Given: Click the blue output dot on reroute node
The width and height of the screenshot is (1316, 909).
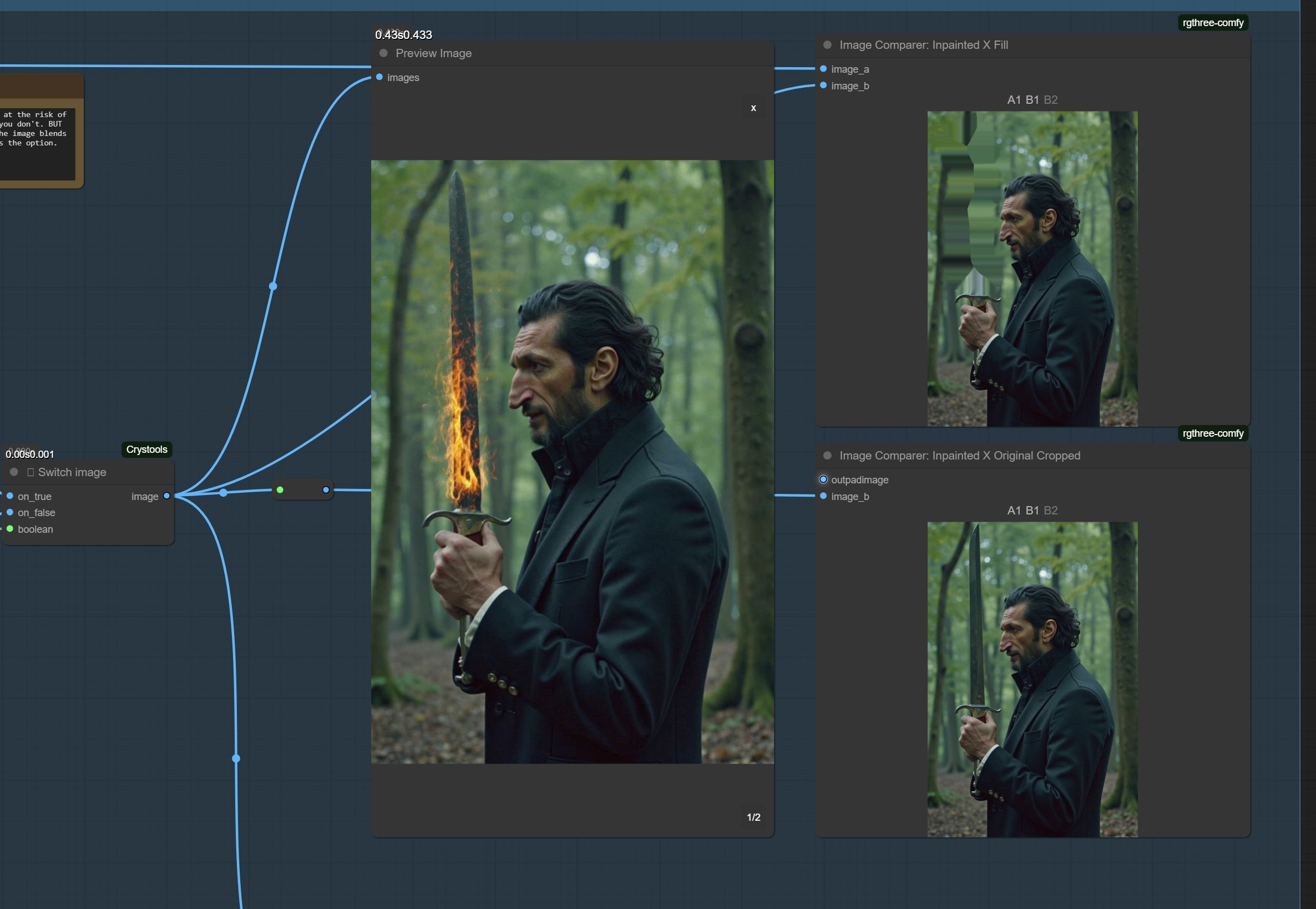Looking at the screenshot, I should tap(326, 490).
